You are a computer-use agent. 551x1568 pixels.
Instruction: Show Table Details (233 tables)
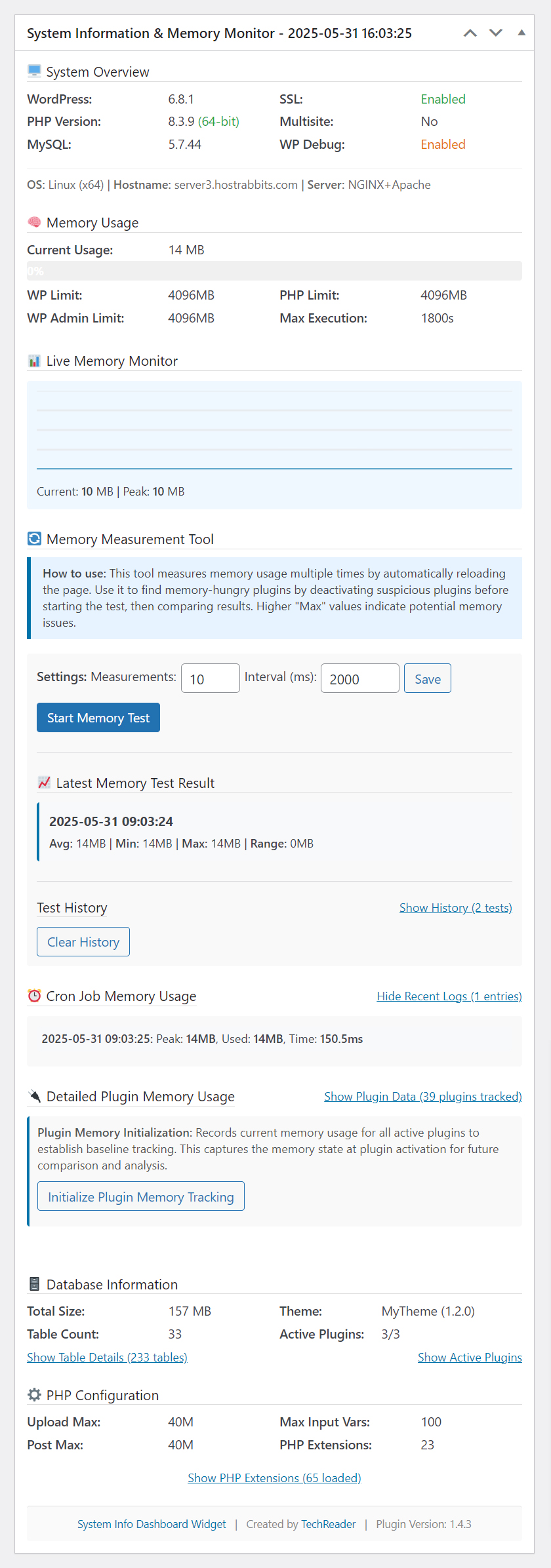[x=107, y=1358]
